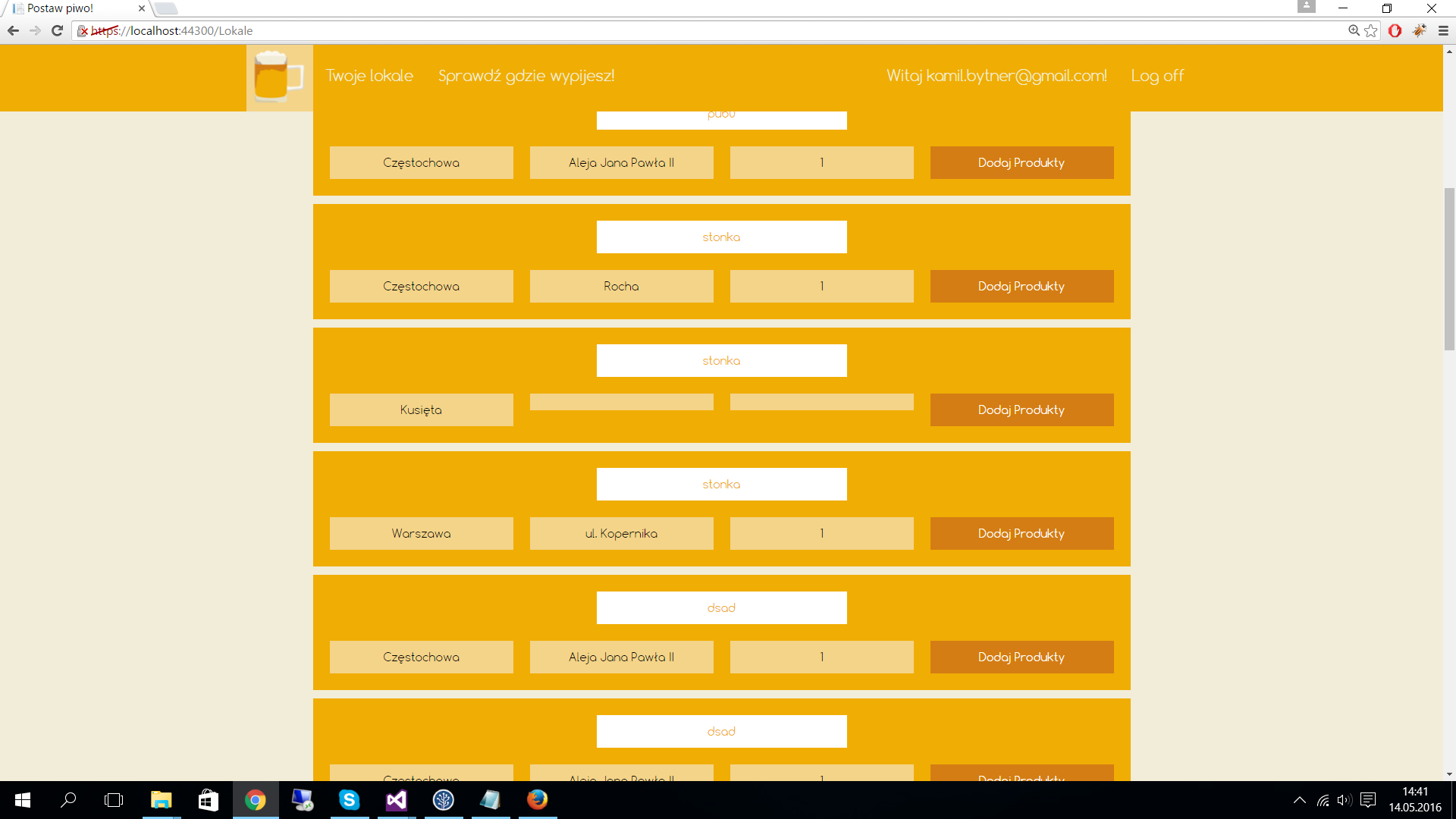Show hidden system tray icons chevron
1456x819 pixels.
click(x=1299, y=800)
